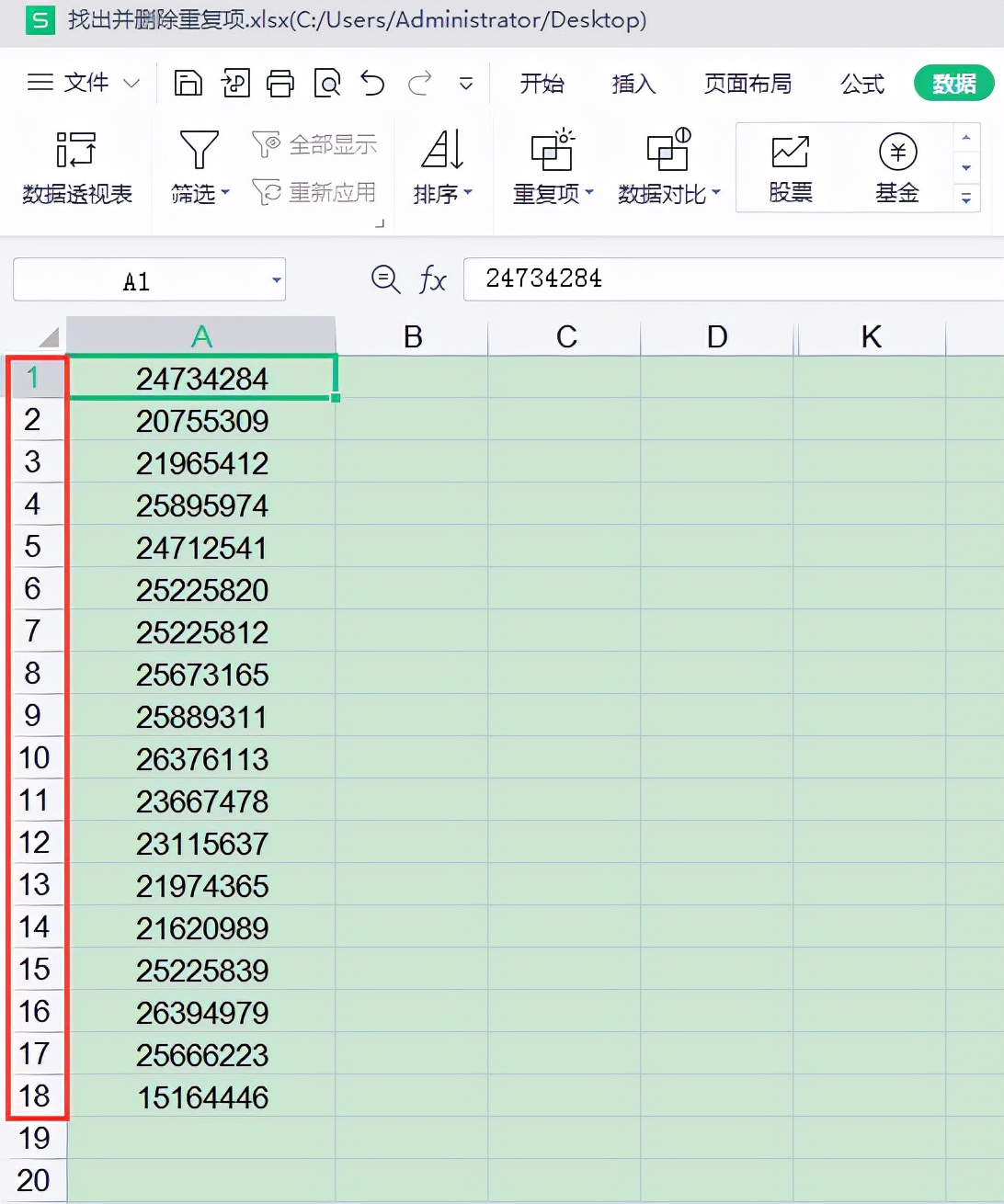Click the WPS spreadsheet S logo icon
The image size is (1004, 1204).
click(x=40, y=20)
